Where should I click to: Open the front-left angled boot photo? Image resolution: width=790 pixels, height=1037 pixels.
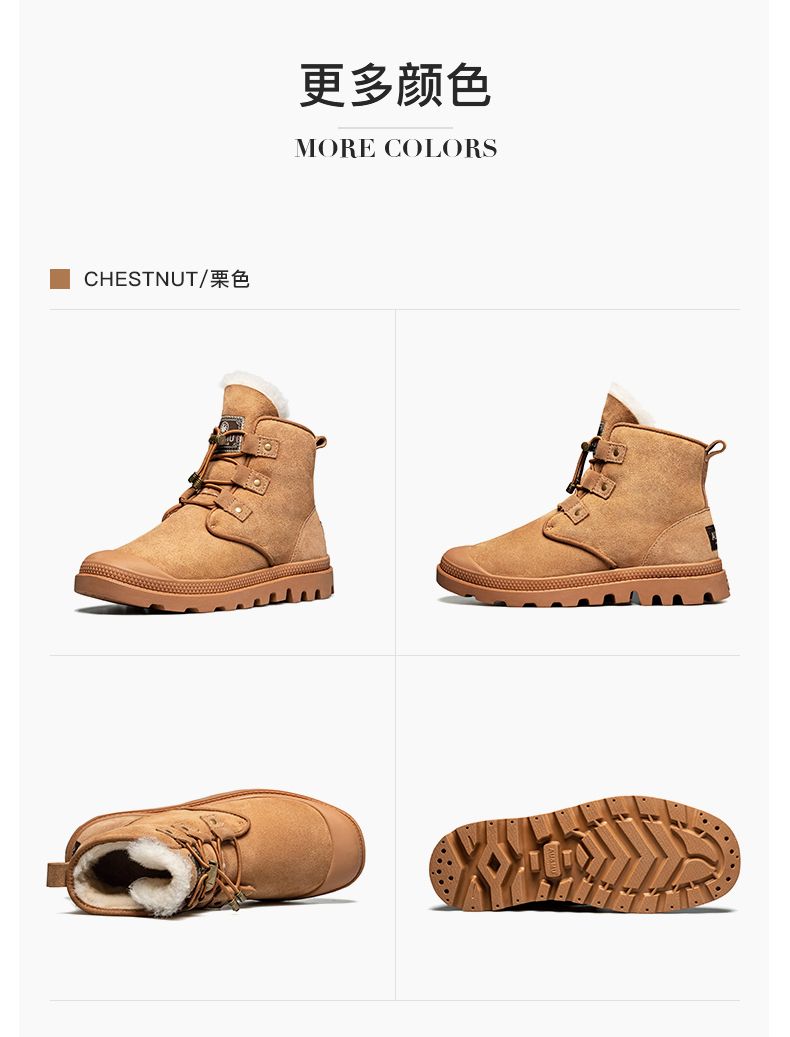coord(205,491)
